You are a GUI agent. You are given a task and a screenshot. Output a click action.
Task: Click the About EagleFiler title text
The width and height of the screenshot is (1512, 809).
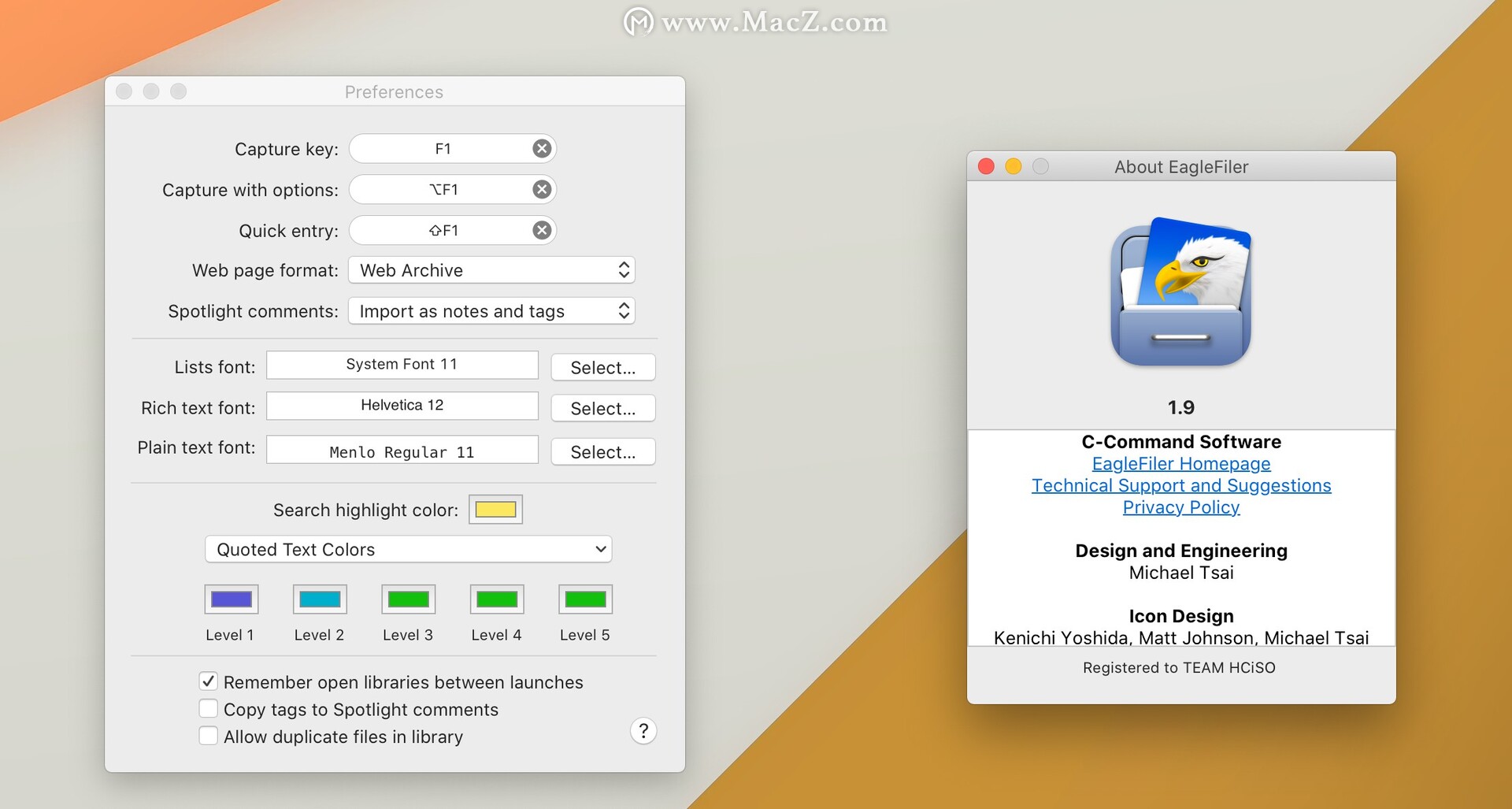1181,167
